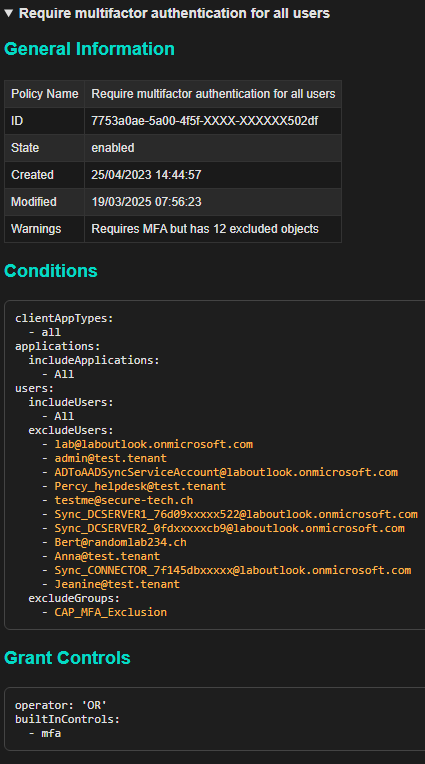This screenshot has height=764, width=425.
Task: Open Sync_CONNECTOR account entry
Action: coord(233,571)
